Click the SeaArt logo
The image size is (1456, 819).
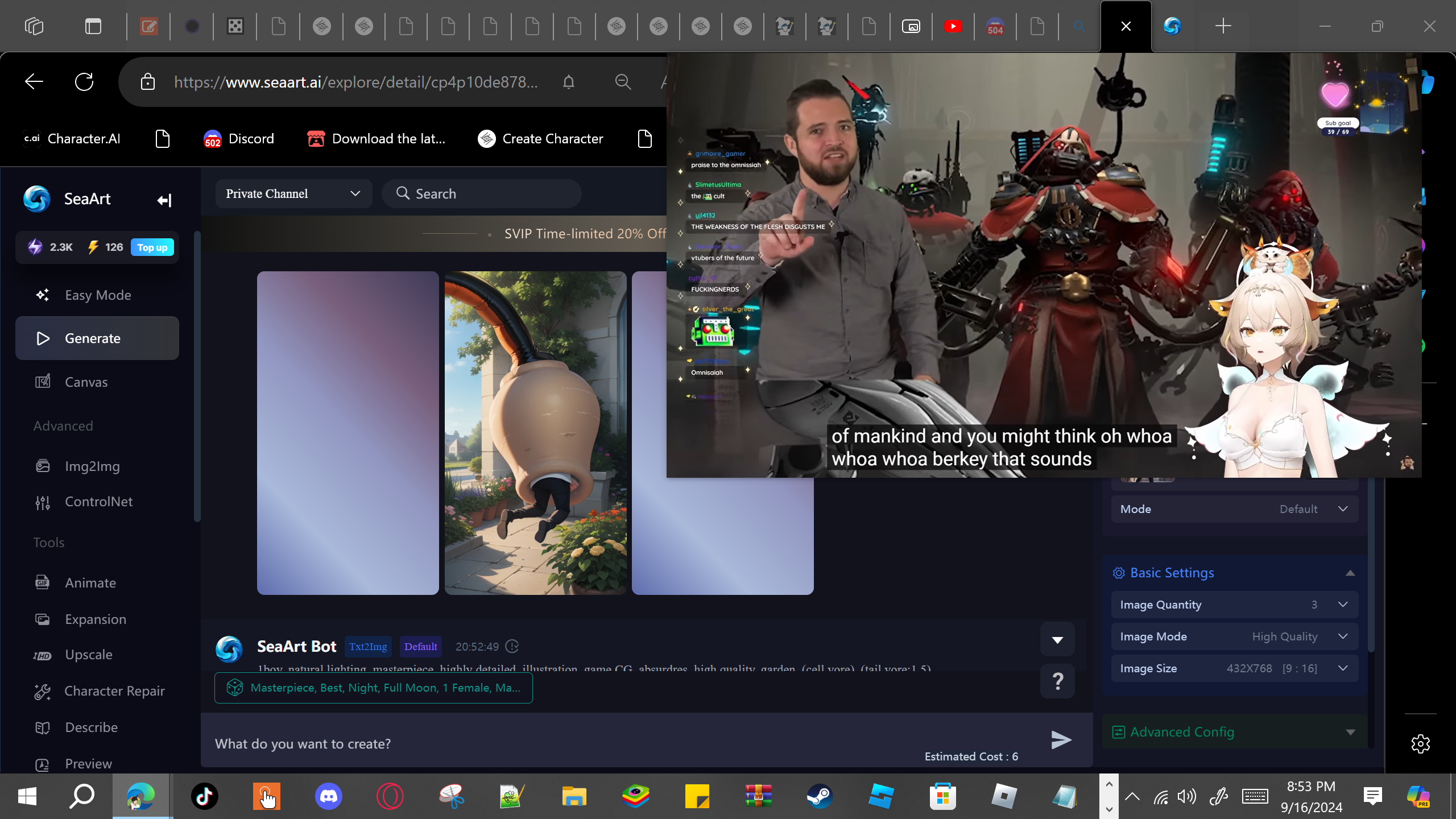pos(37,199)
